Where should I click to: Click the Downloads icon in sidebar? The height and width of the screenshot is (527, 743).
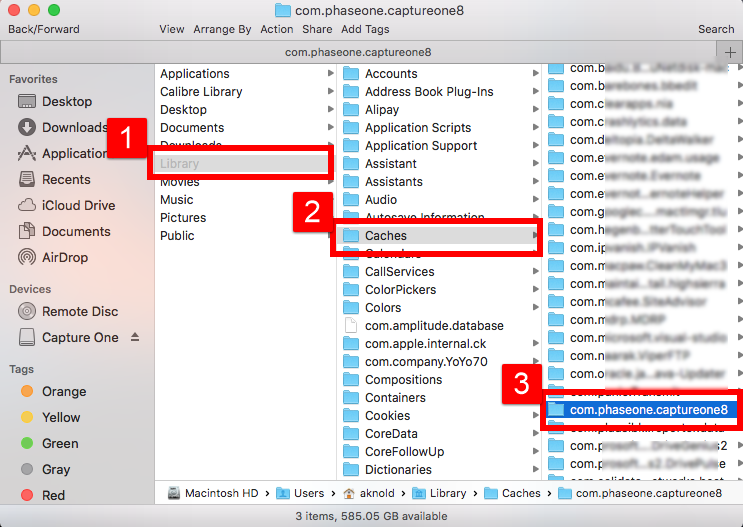coord(27,128)
